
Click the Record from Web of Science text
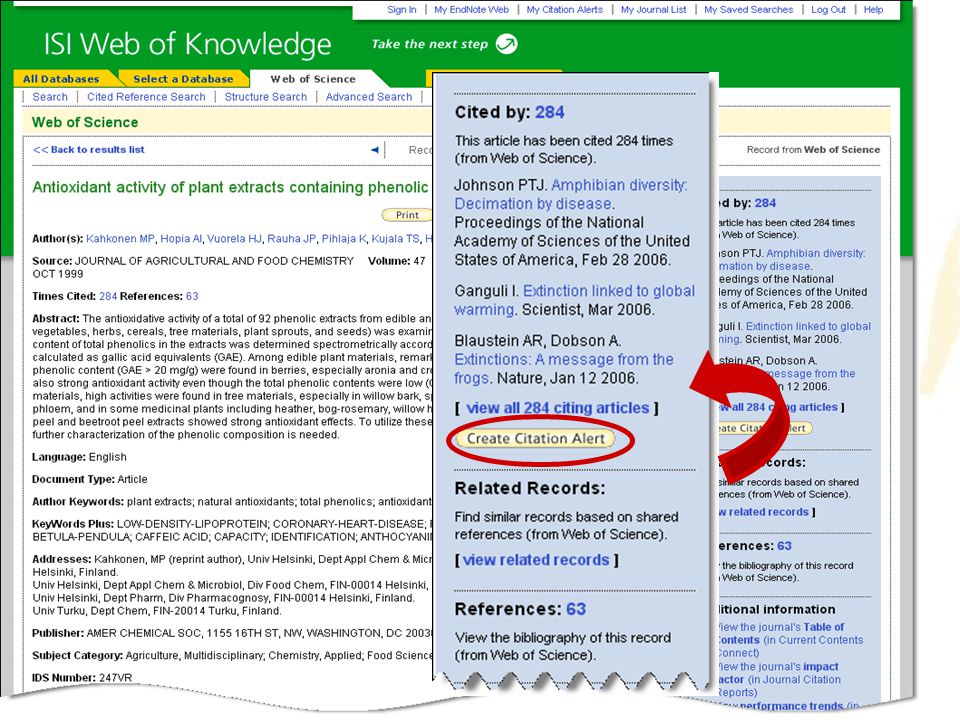coord(813,149)
